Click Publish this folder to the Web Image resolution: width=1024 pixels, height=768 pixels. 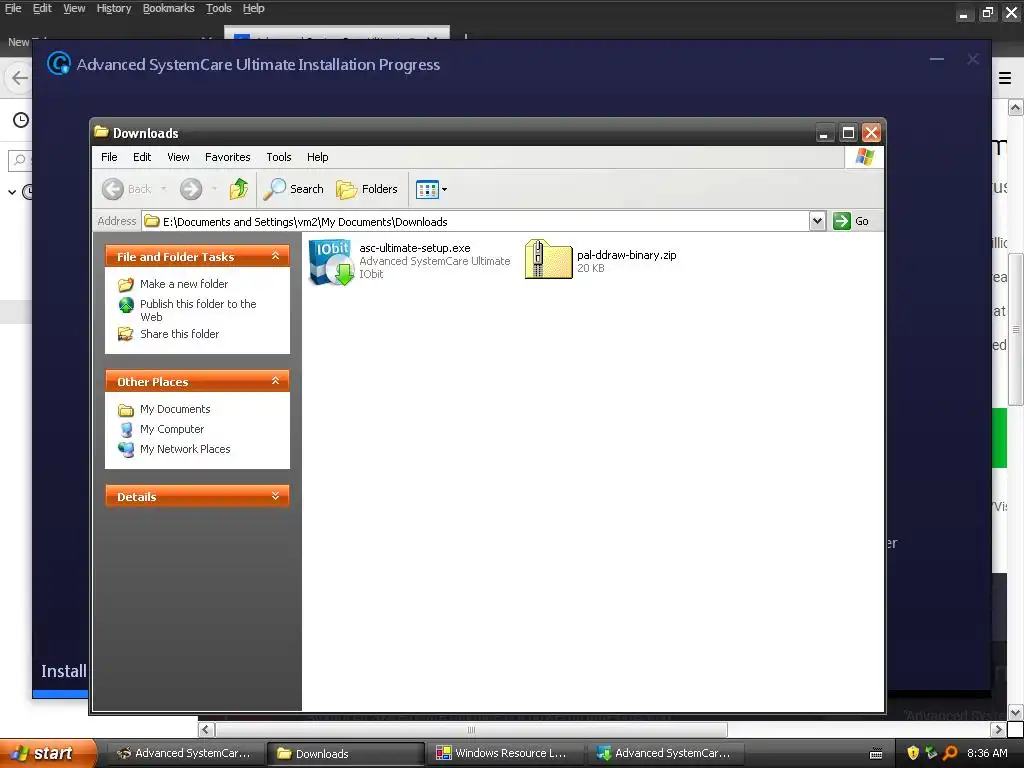click(198, 310)
